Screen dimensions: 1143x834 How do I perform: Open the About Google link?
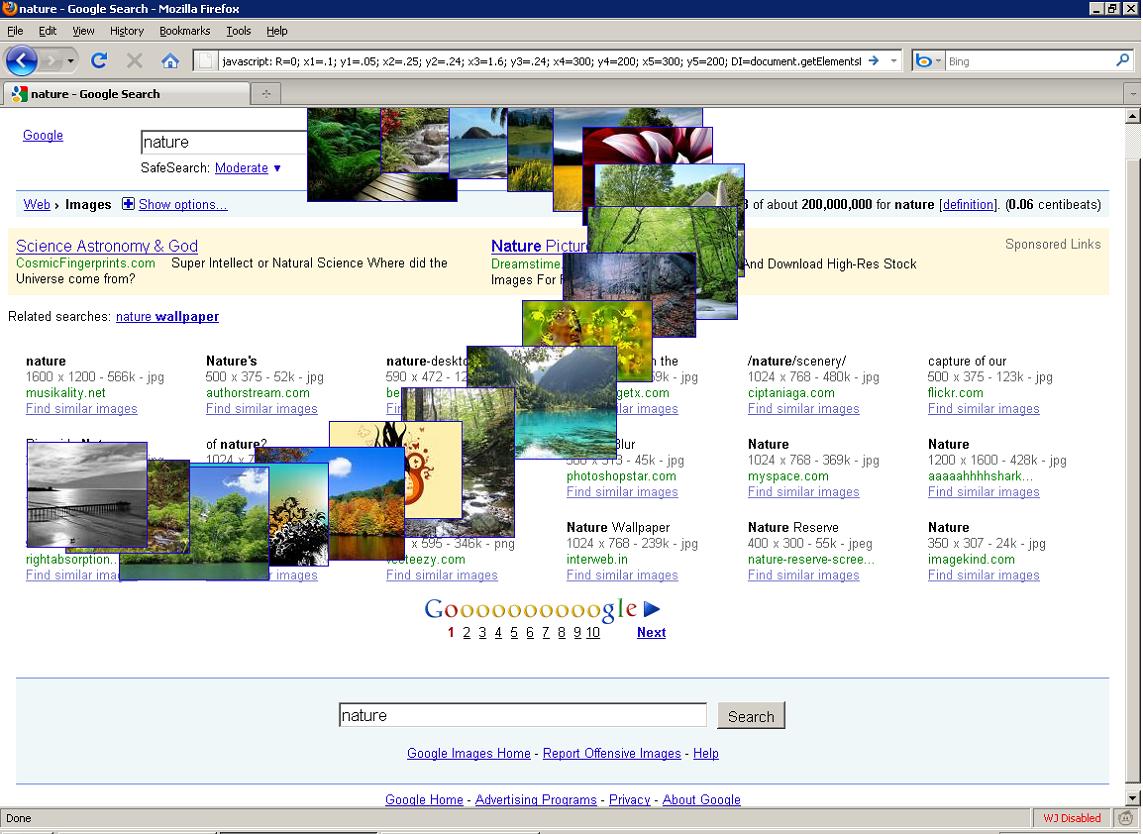(701, 800)
